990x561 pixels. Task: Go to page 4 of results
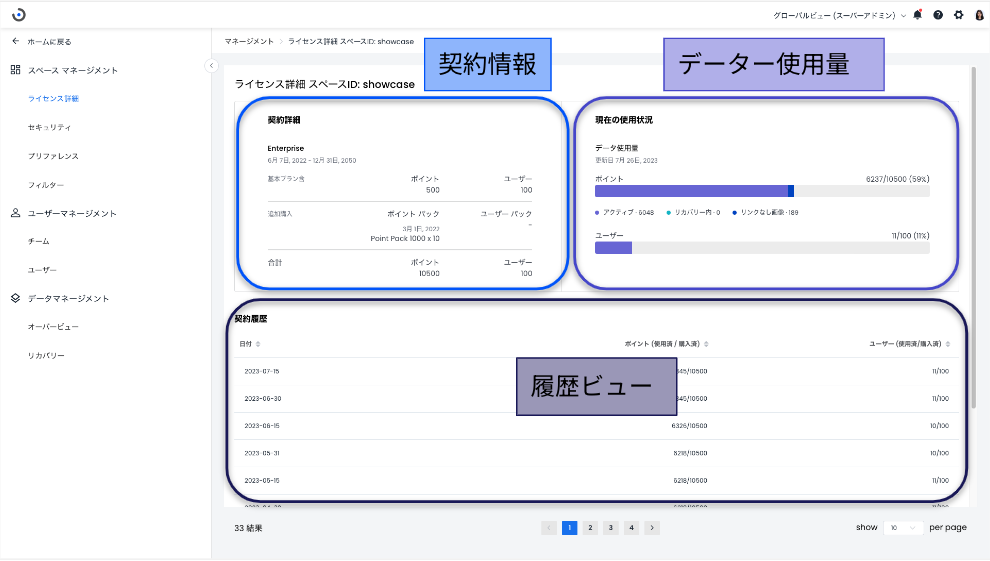(631, 528)
